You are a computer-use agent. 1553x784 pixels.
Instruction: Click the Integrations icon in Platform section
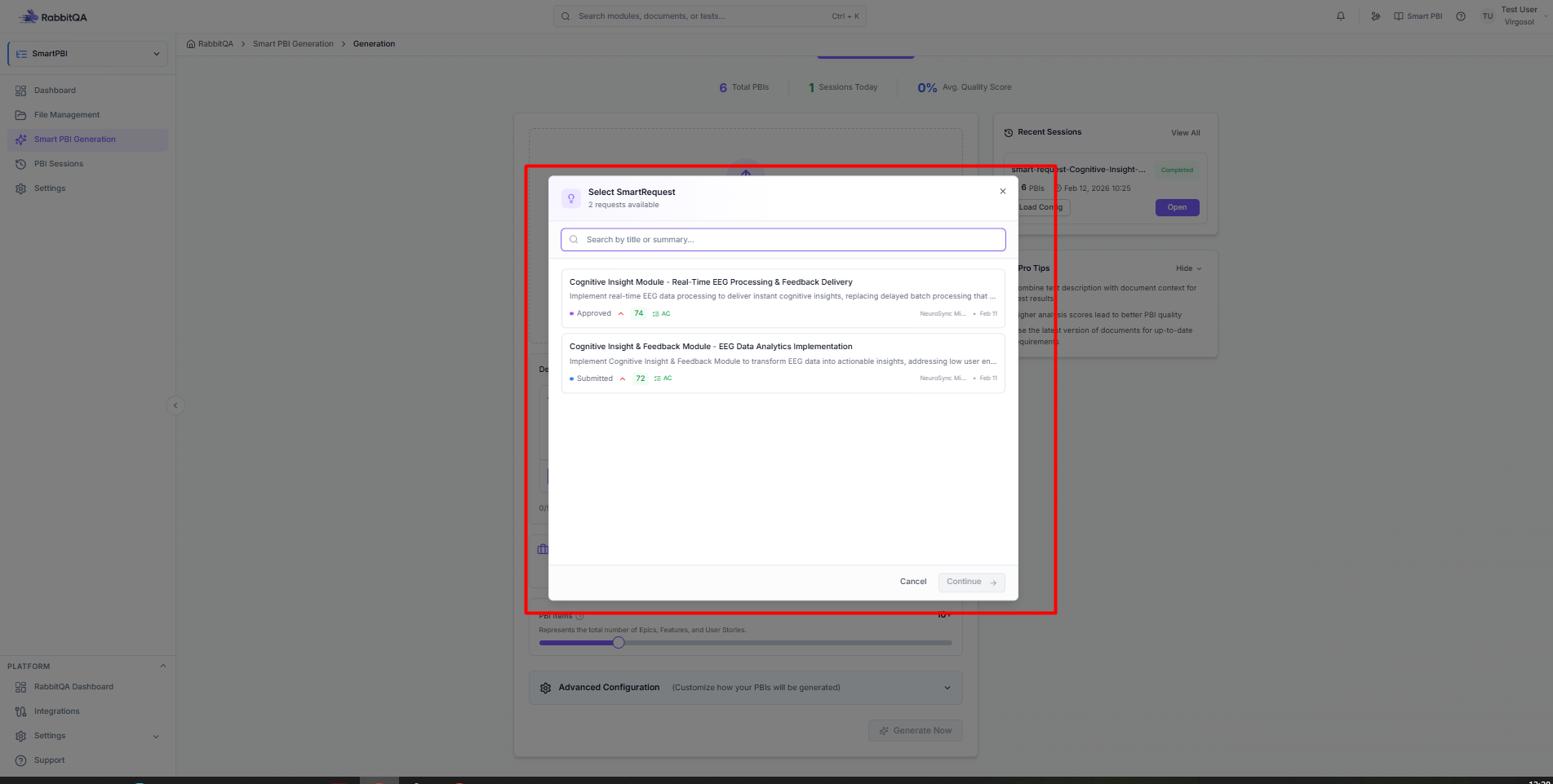tap(21, 711)
